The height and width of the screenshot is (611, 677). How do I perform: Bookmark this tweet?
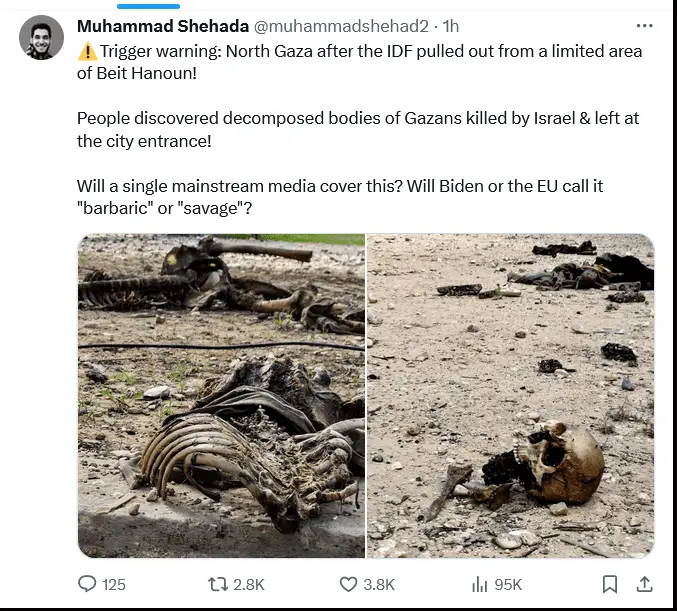pyautogui.click(x=610, y=584)
